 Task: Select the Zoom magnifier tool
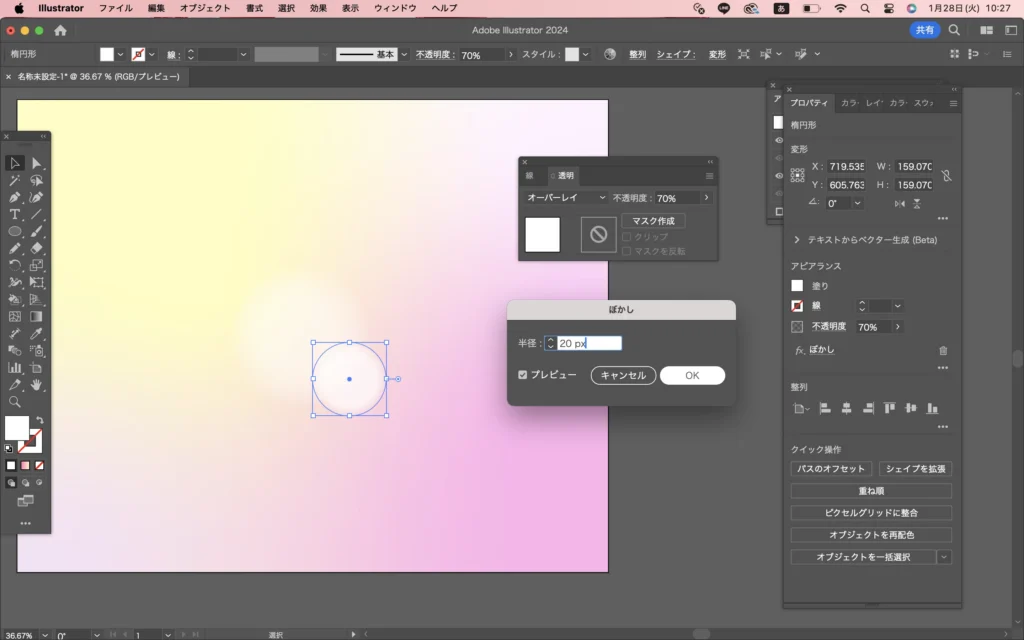pos(15,401)
